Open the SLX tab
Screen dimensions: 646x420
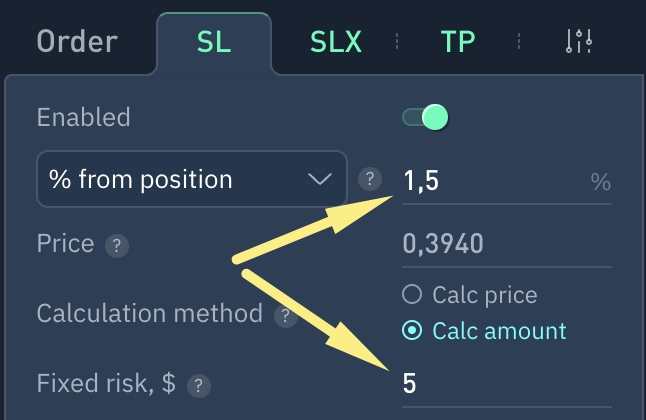(x=336, y=42)
